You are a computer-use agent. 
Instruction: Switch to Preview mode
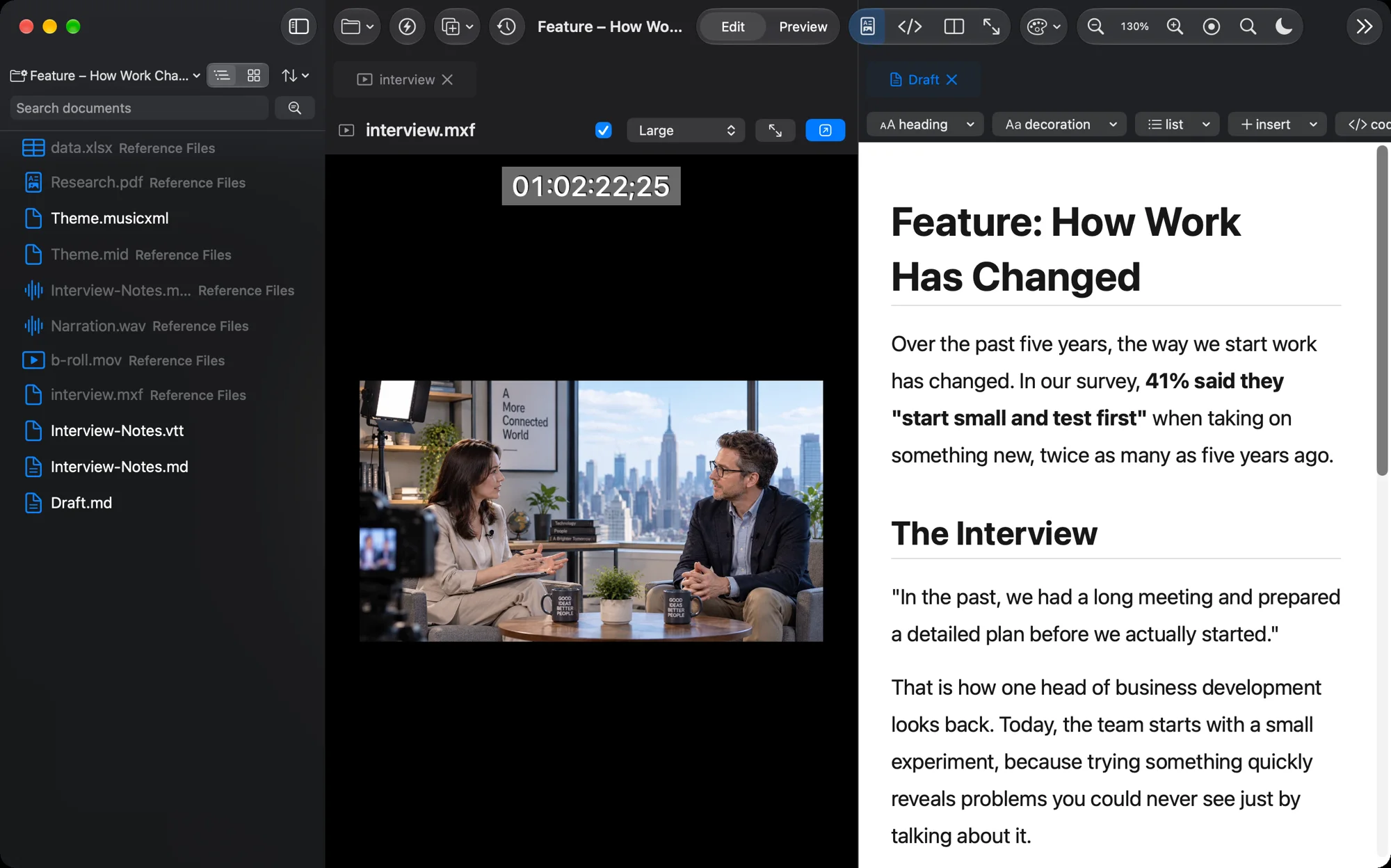[x=803, y=26]
